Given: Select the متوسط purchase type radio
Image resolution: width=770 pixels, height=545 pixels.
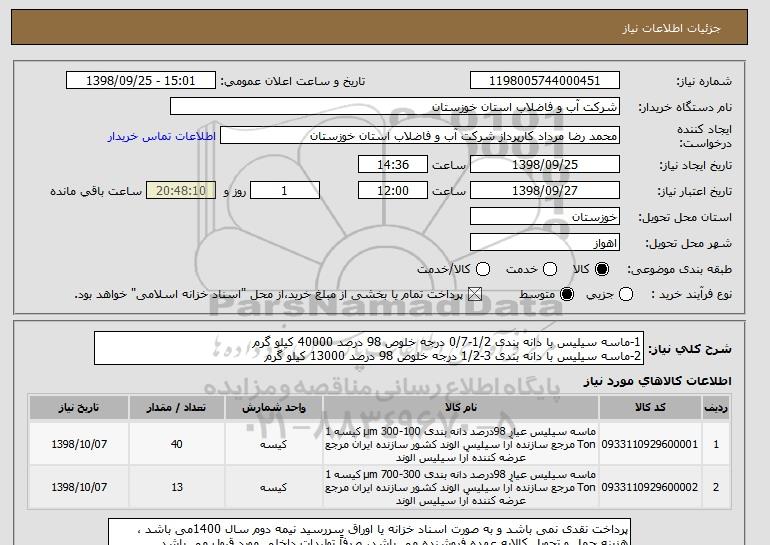Looking at the screenshot, I should pos(567,294).
